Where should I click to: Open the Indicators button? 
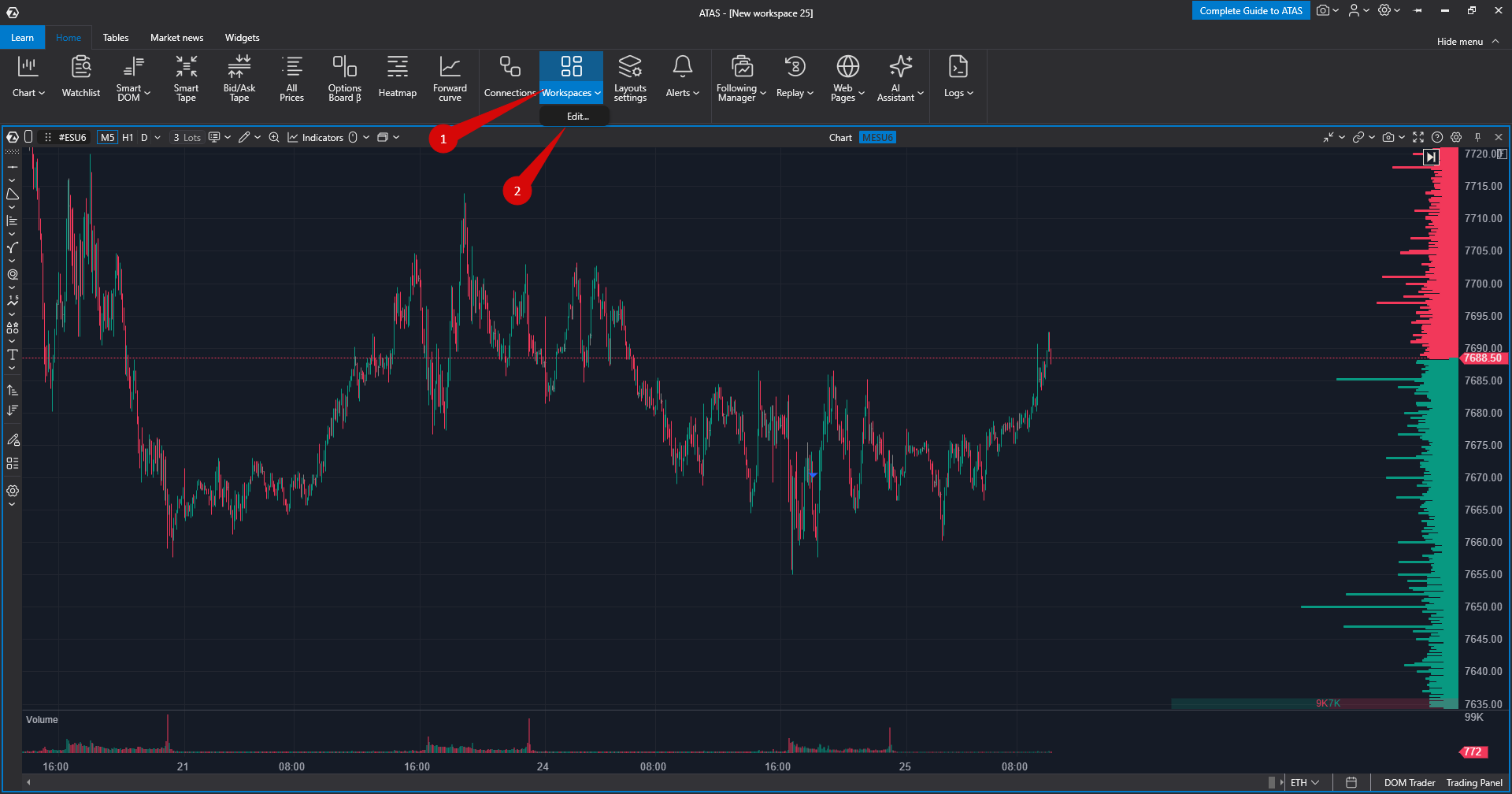pos(316,137)
